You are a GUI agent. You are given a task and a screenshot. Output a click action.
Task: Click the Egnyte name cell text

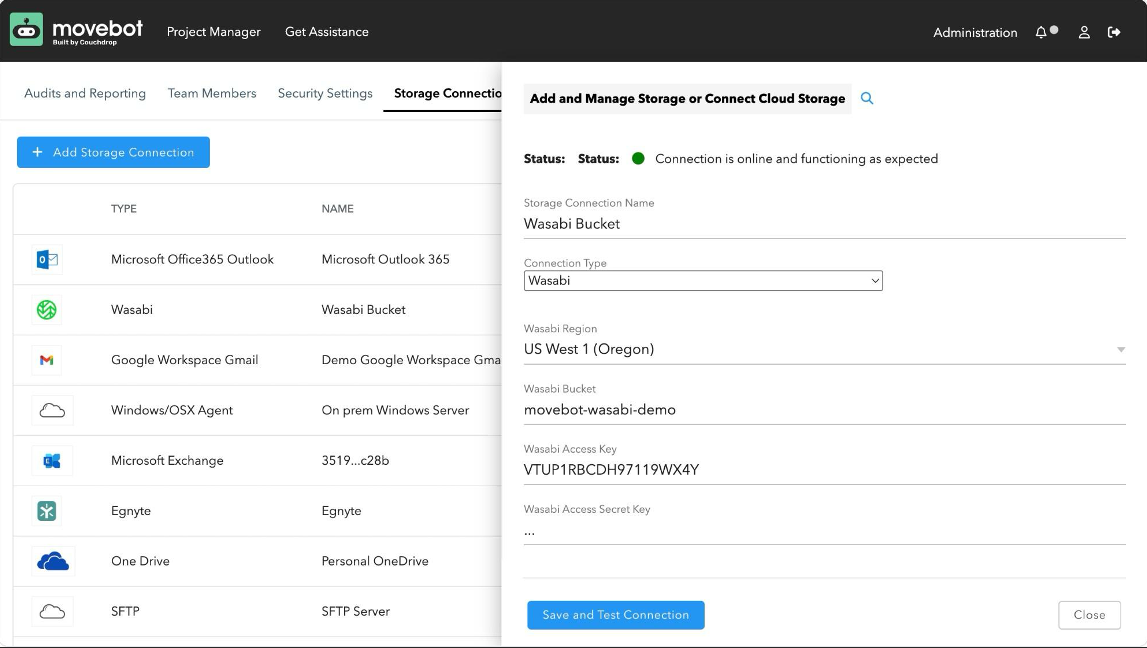pyautogui.click(x=342, y=511)
